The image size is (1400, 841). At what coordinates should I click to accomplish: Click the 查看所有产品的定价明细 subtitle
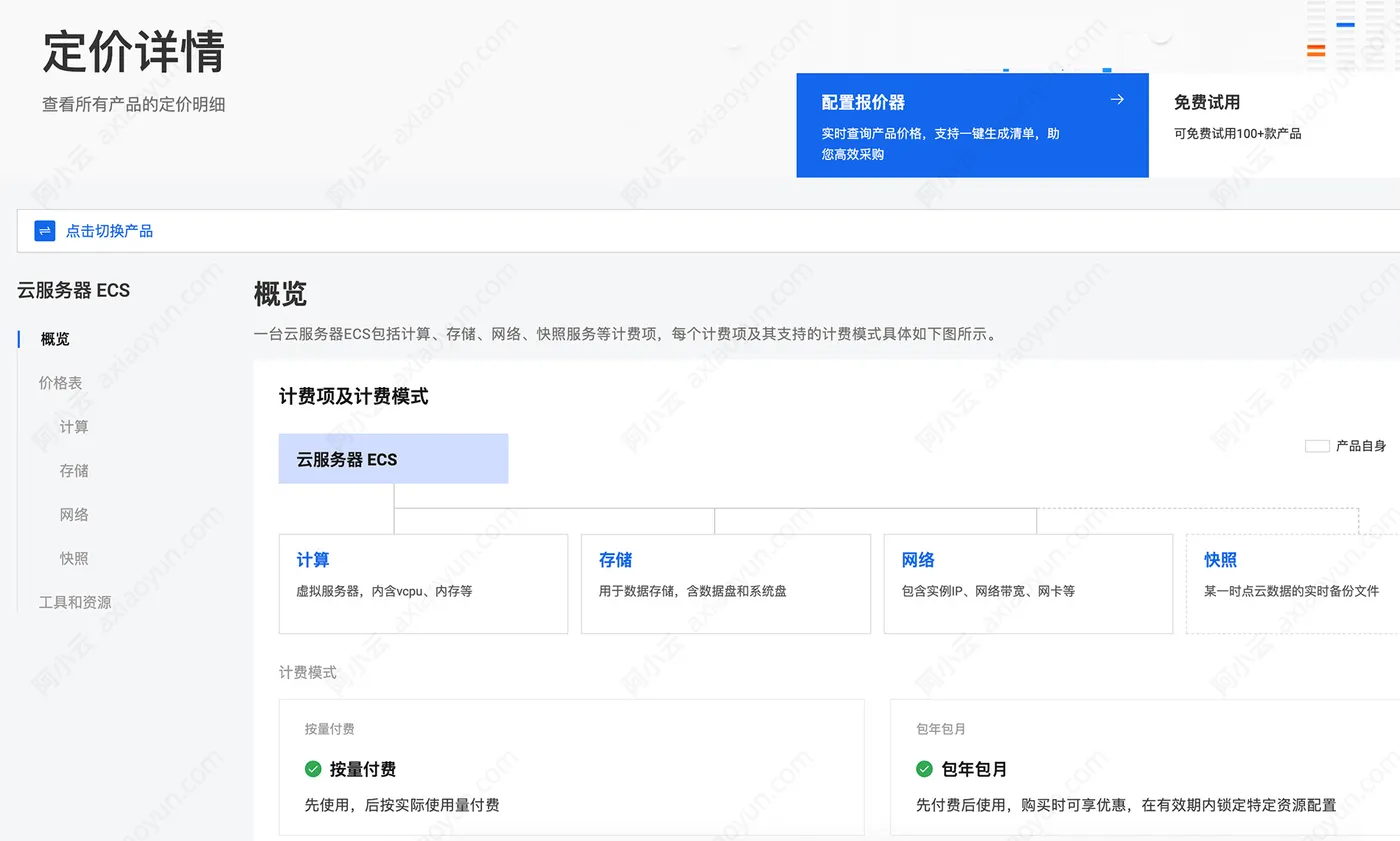[x=133, y=104]
